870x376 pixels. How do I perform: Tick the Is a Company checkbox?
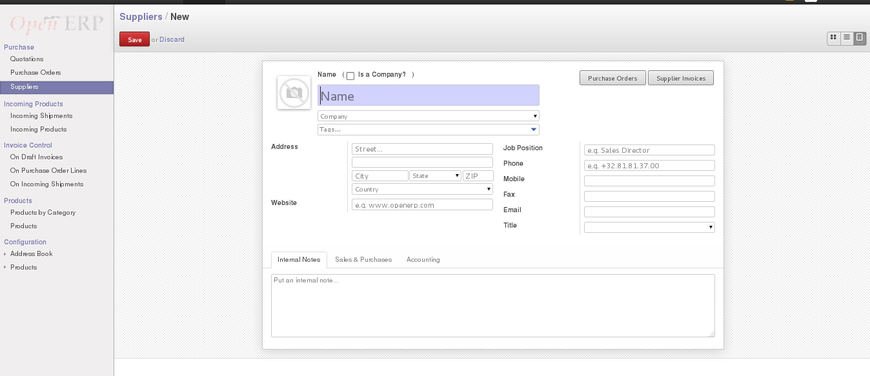coord(350,76)
